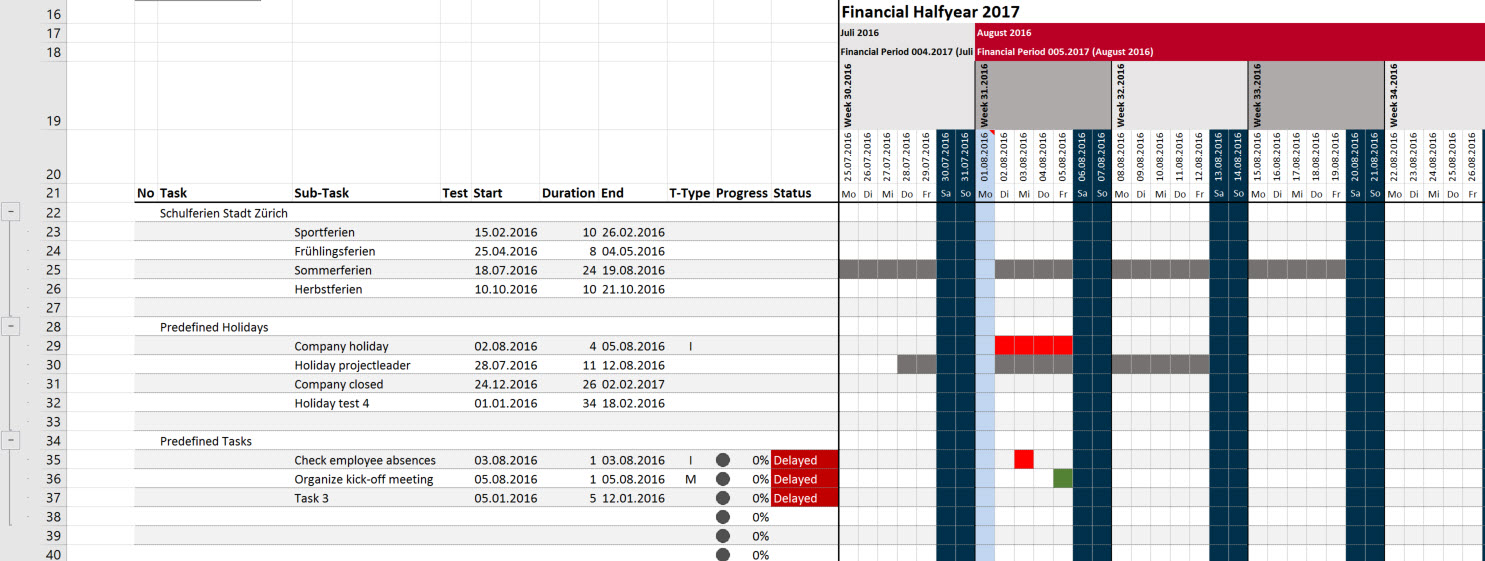Select the Sub-Task column header

(x=322, y=193)
